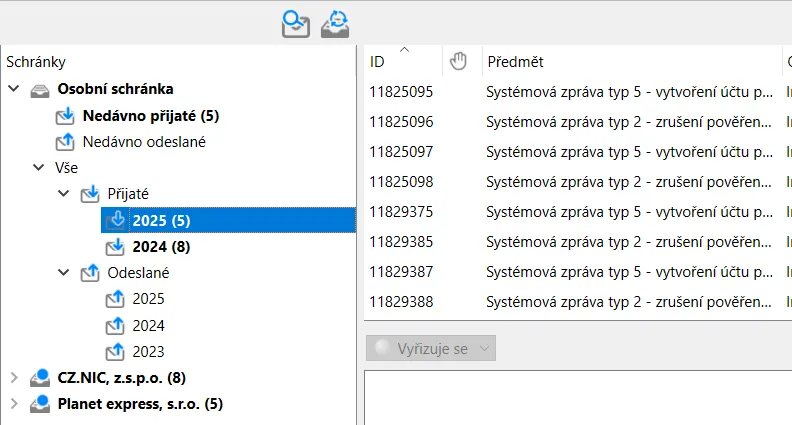Open the Vyřizuje se status dropdown

(x=431, y=348)
